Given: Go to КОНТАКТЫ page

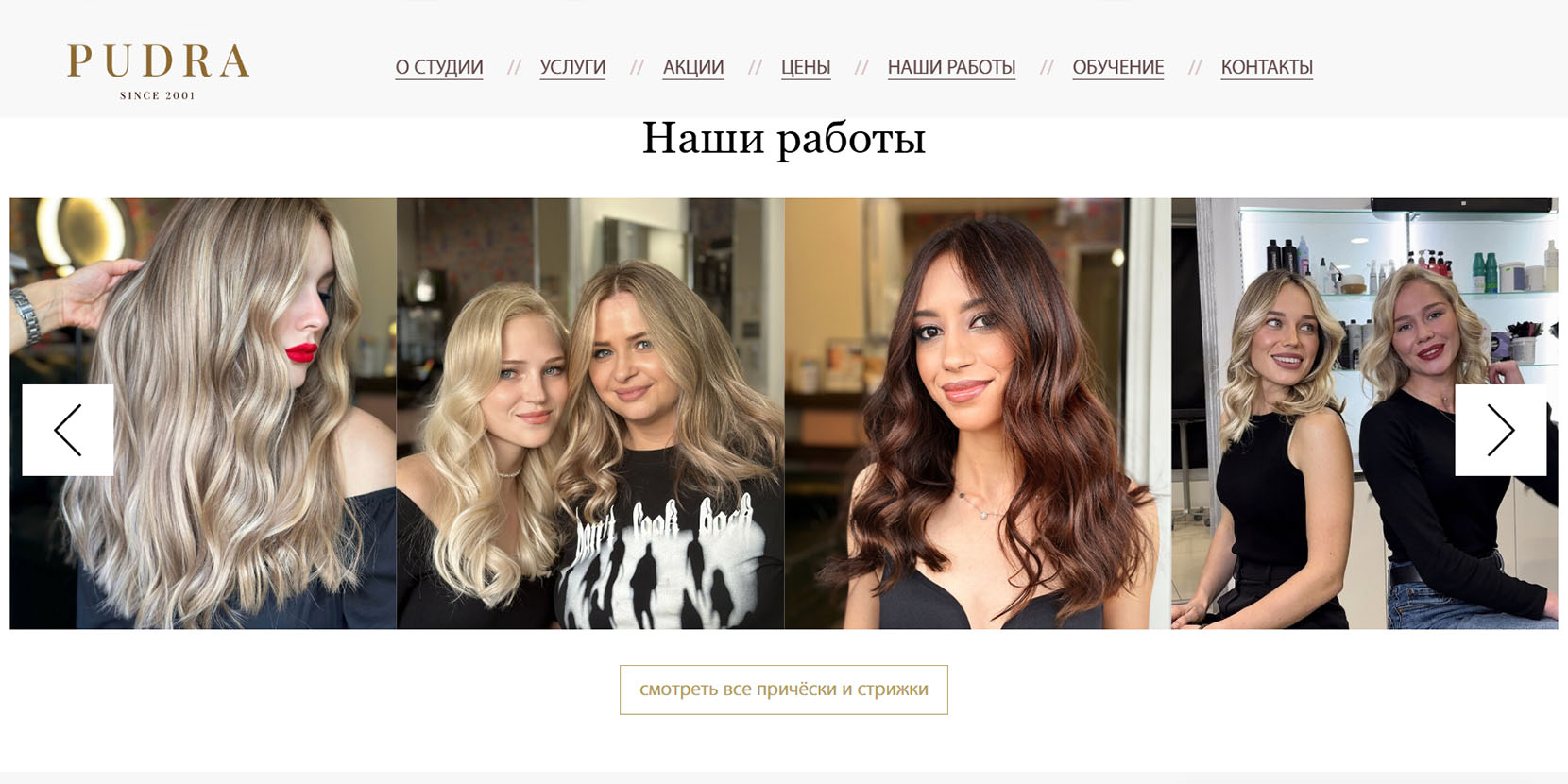Looking at the screenshot, I should point(1267,67).
